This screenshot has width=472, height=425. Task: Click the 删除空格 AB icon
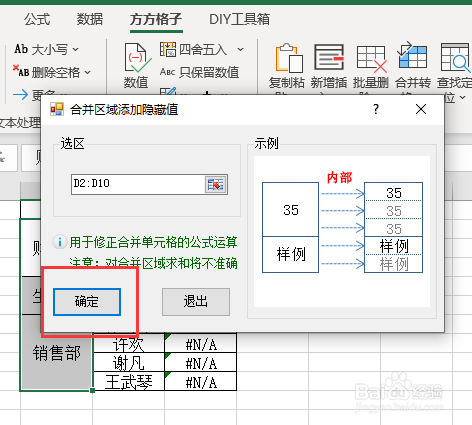click(x=21, y=71)
